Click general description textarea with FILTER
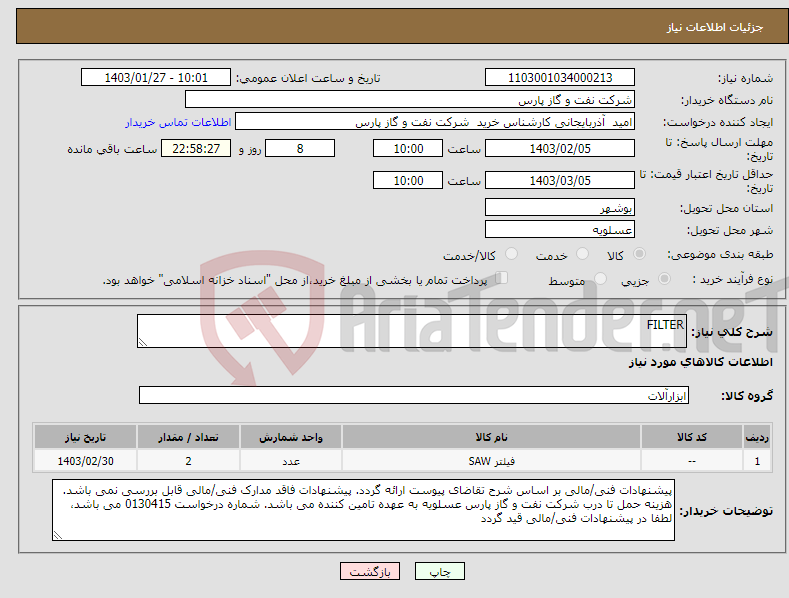789x598 pixels. (412, 331)
